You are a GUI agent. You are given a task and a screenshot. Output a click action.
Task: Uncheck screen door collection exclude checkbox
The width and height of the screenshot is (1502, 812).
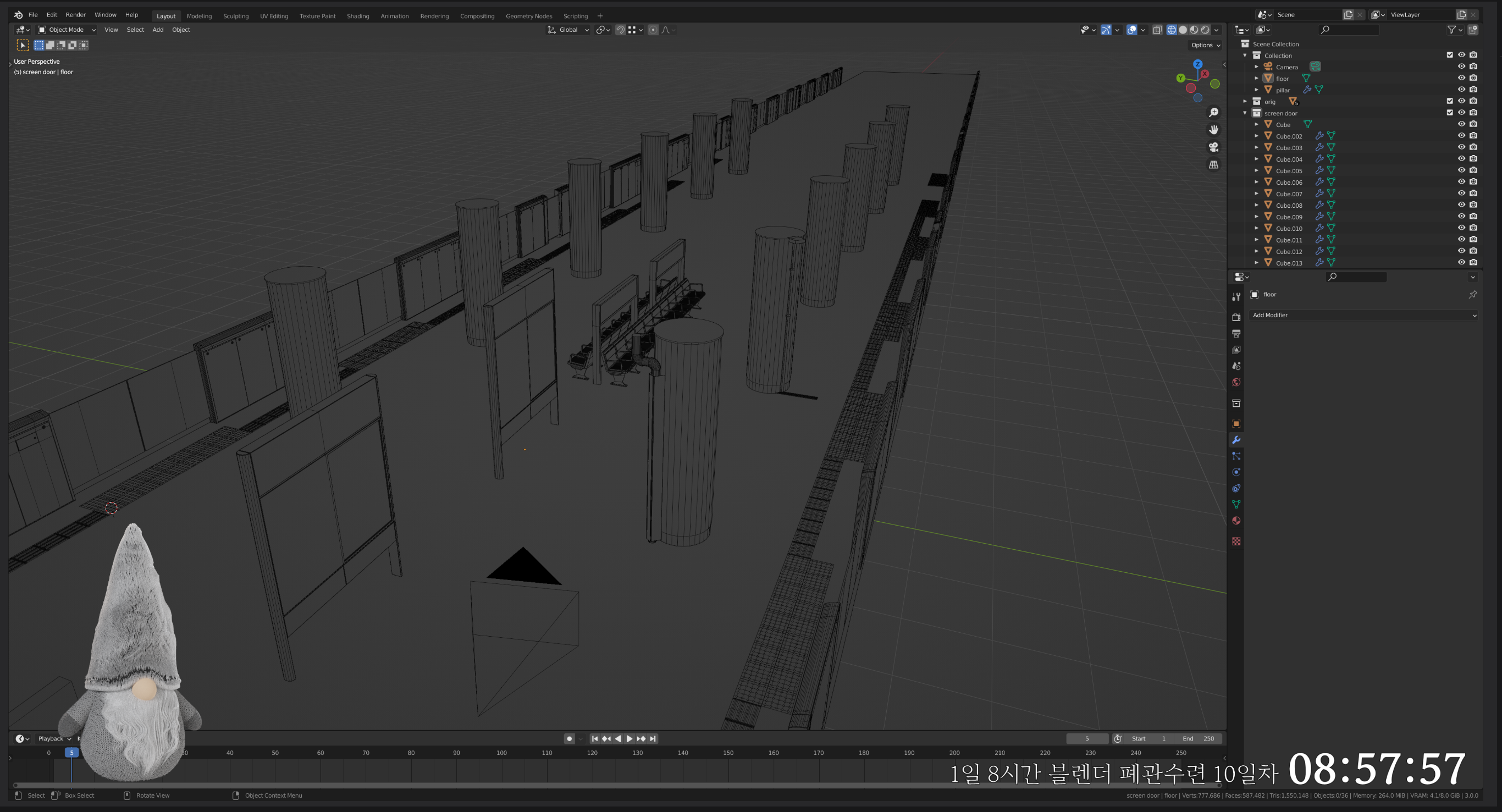coord(1450,113)
